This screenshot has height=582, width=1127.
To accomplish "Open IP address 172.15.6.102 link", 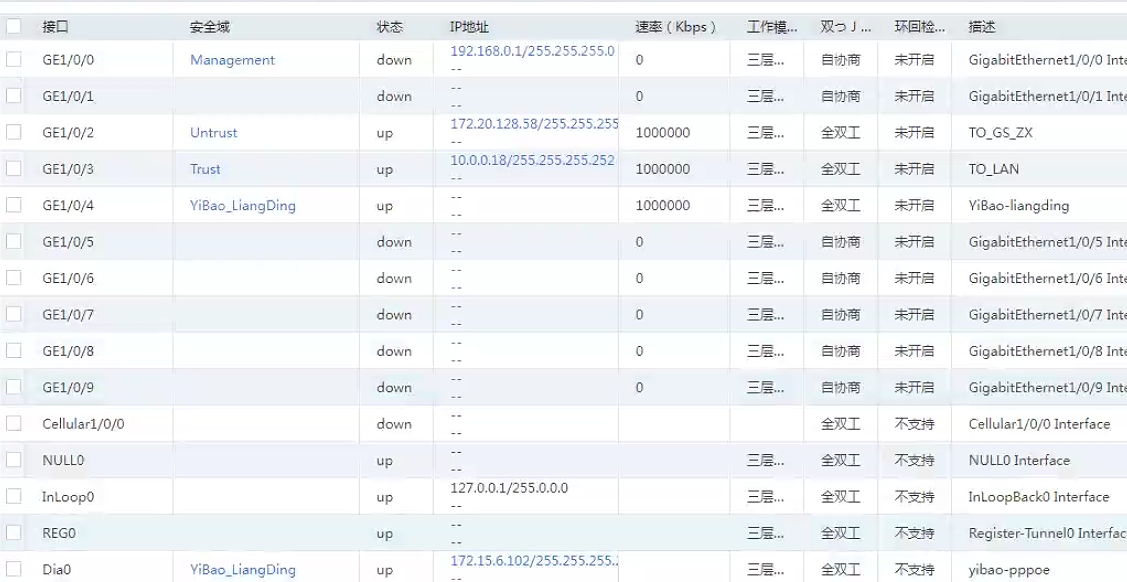I will (x=534, y=560).
